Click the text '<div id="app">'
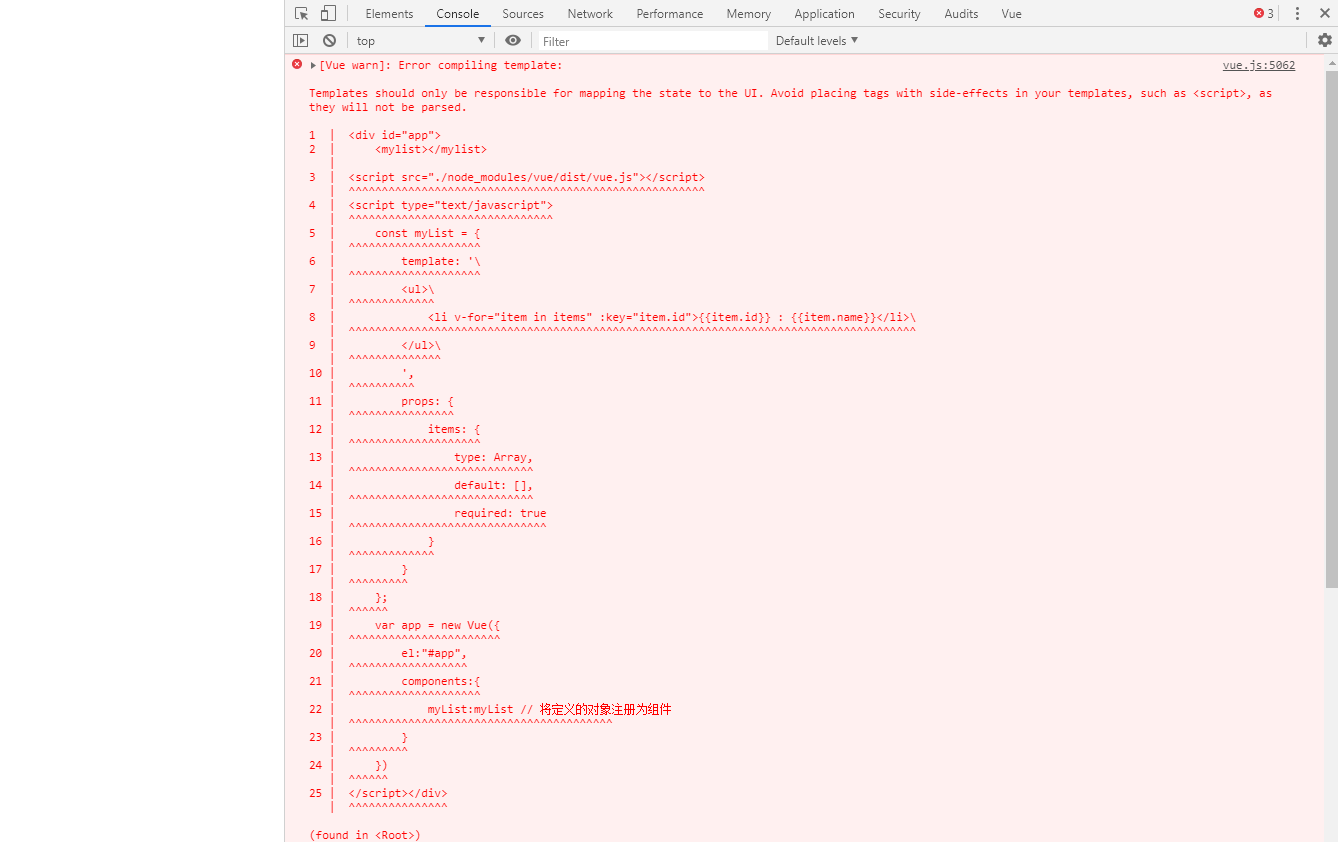 [395, 135]
